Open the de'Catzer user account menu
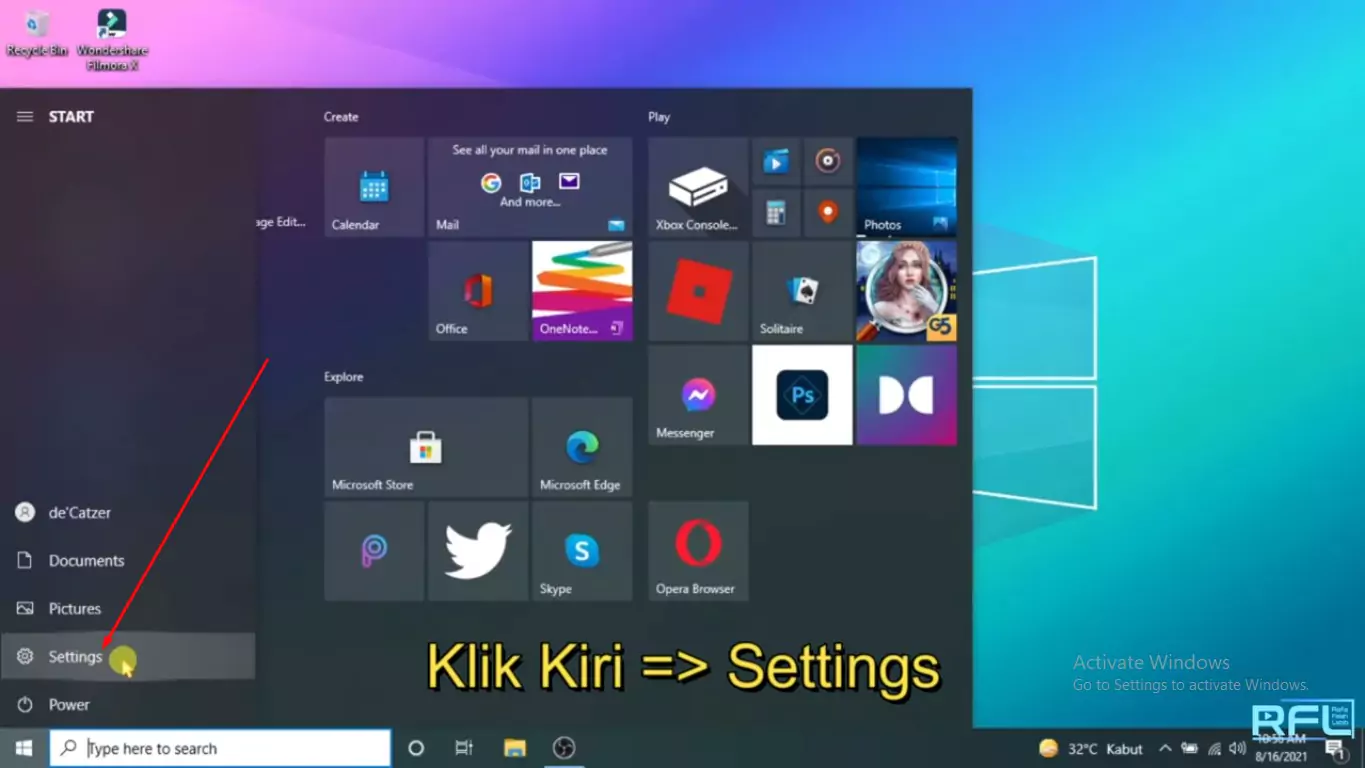Screen dimensions: 1365x768 click(128, 513)
